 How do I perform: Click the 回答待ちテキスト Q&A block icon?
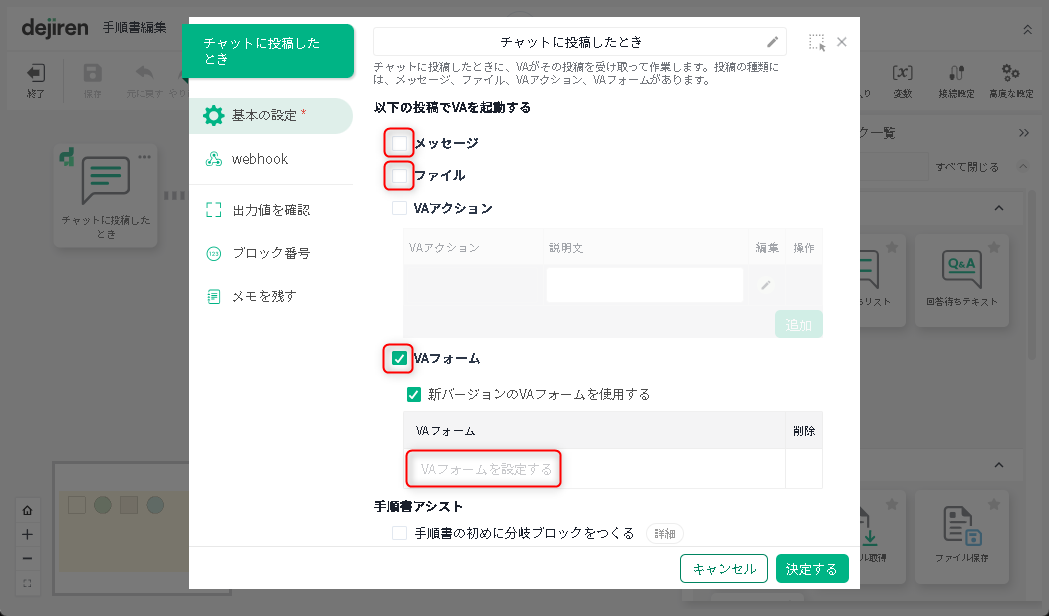point(961,268)
